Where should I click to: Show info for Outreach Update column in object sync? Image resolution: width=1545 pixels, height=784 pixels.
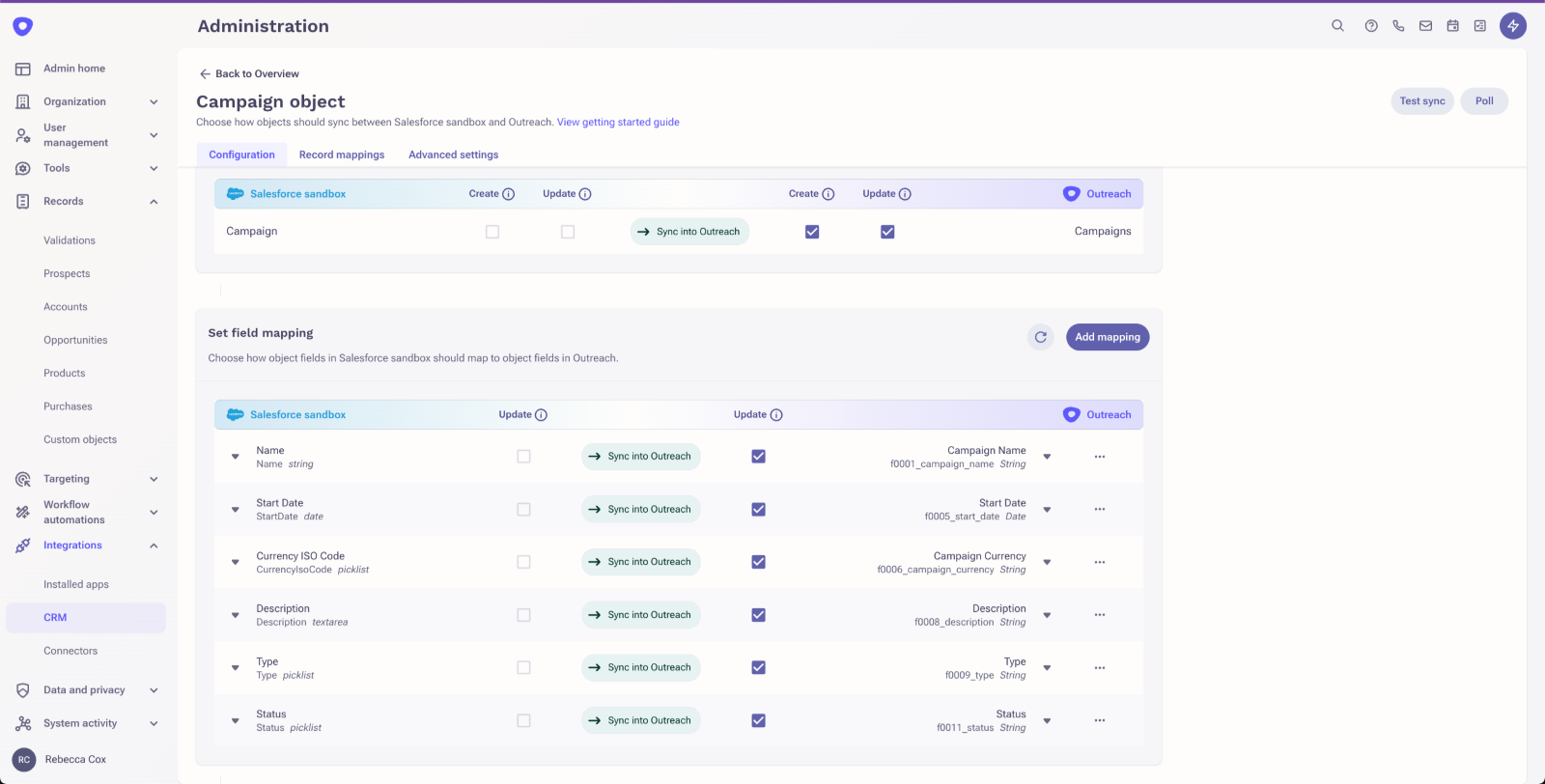(905, 194)
